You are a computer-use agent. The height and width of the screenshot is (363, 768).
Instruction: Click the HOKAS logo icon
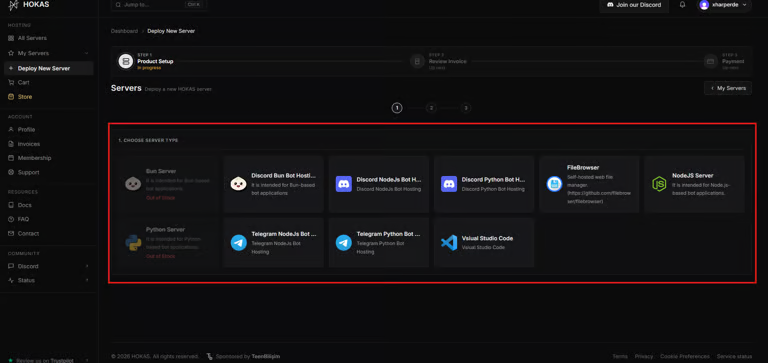14,5
